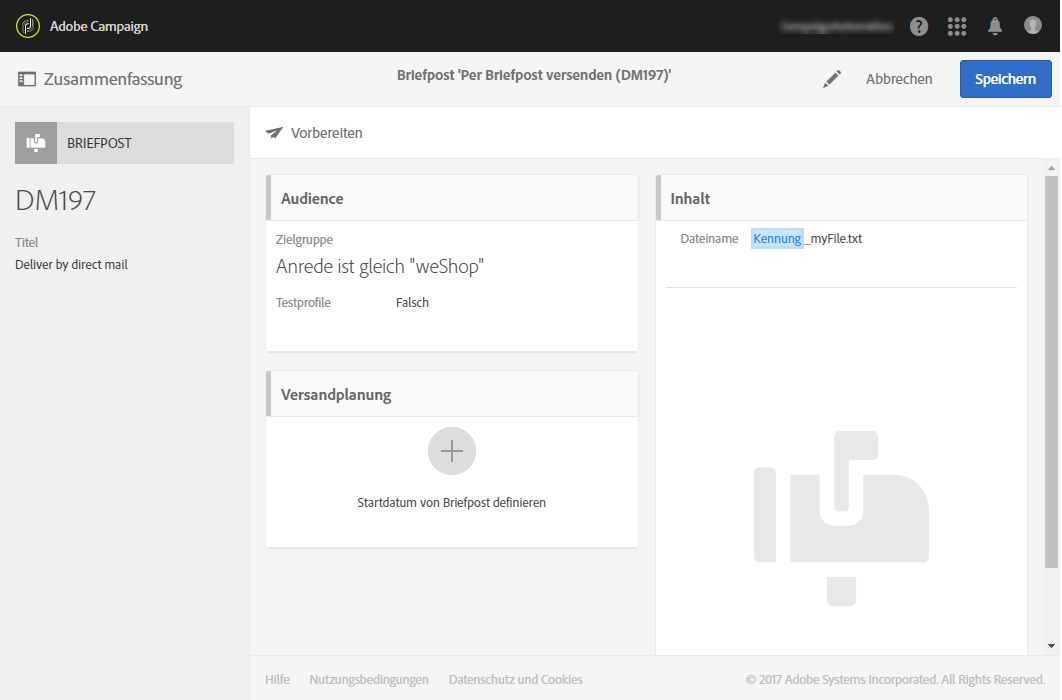Click the Adobe Campaign logo icon
1062x700 pixels.
27,26
